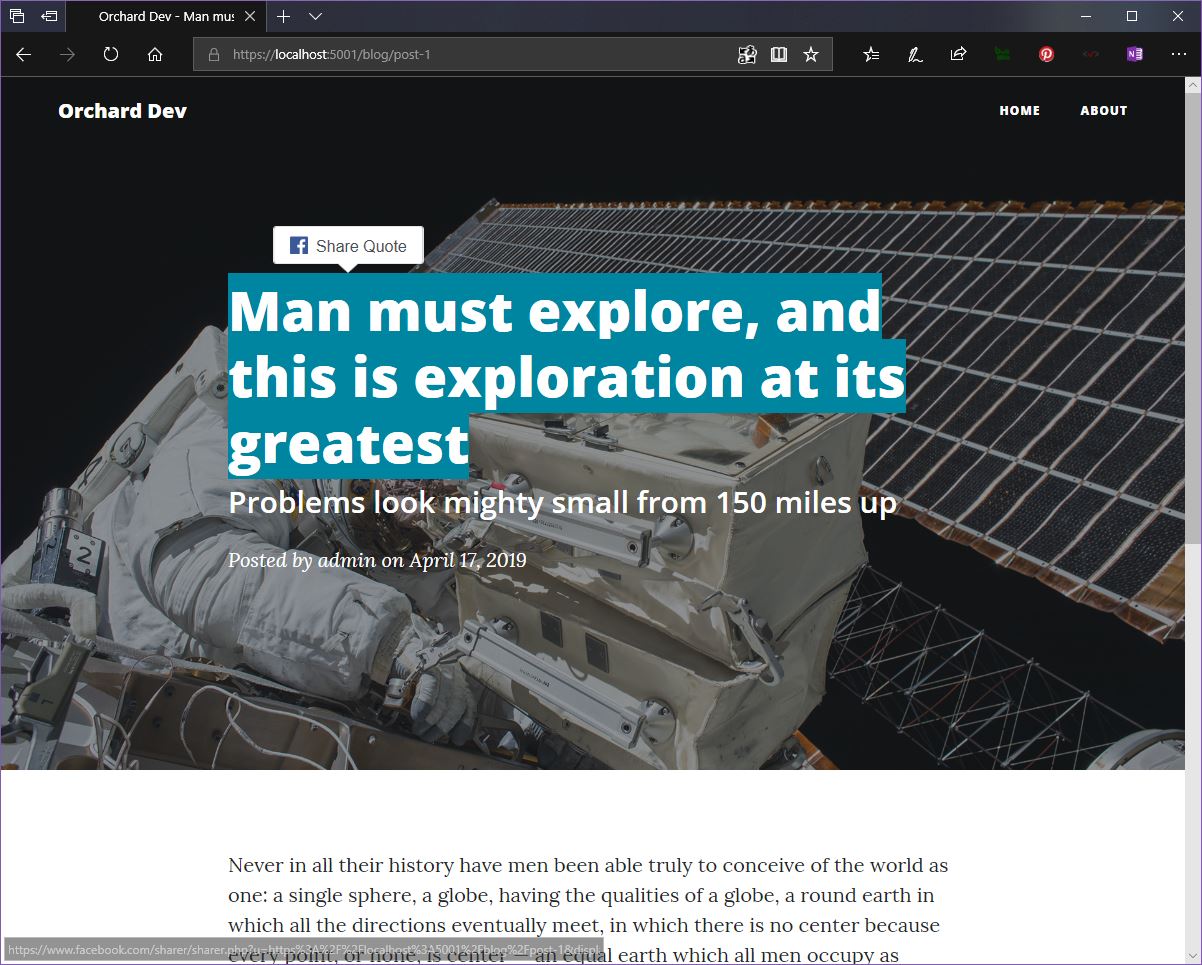The width and height of the screenshot is (1202, 965).
Task: Click the Pinterest extension icon
Action: pos(1046,55)
